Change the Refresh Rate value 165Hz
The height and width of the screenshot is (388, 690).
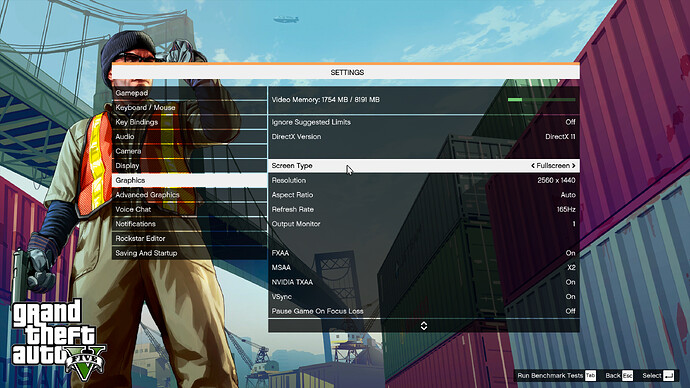(x=424, y=209)
